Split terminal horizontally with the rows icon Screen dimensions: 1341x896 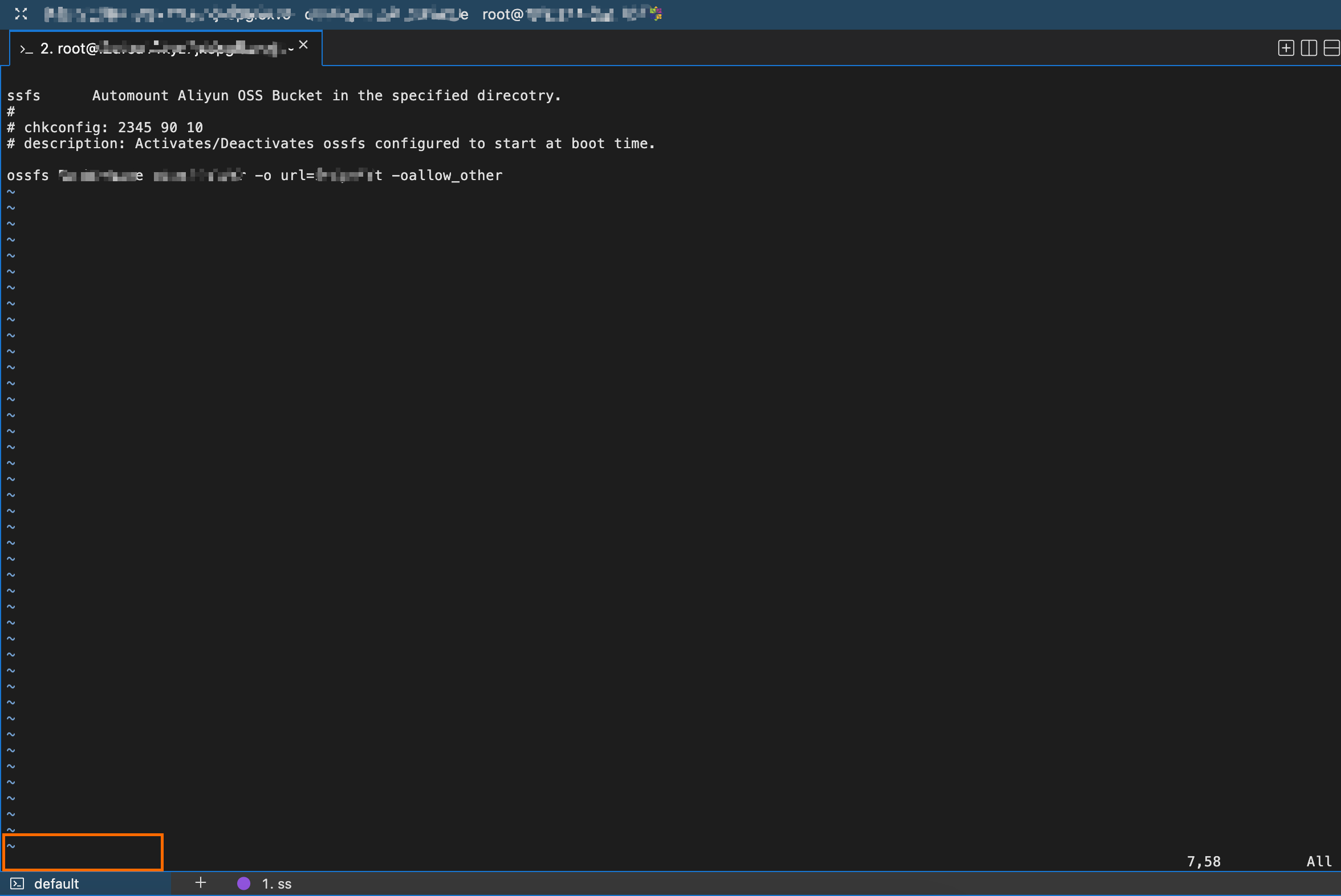click(1331, 48)
